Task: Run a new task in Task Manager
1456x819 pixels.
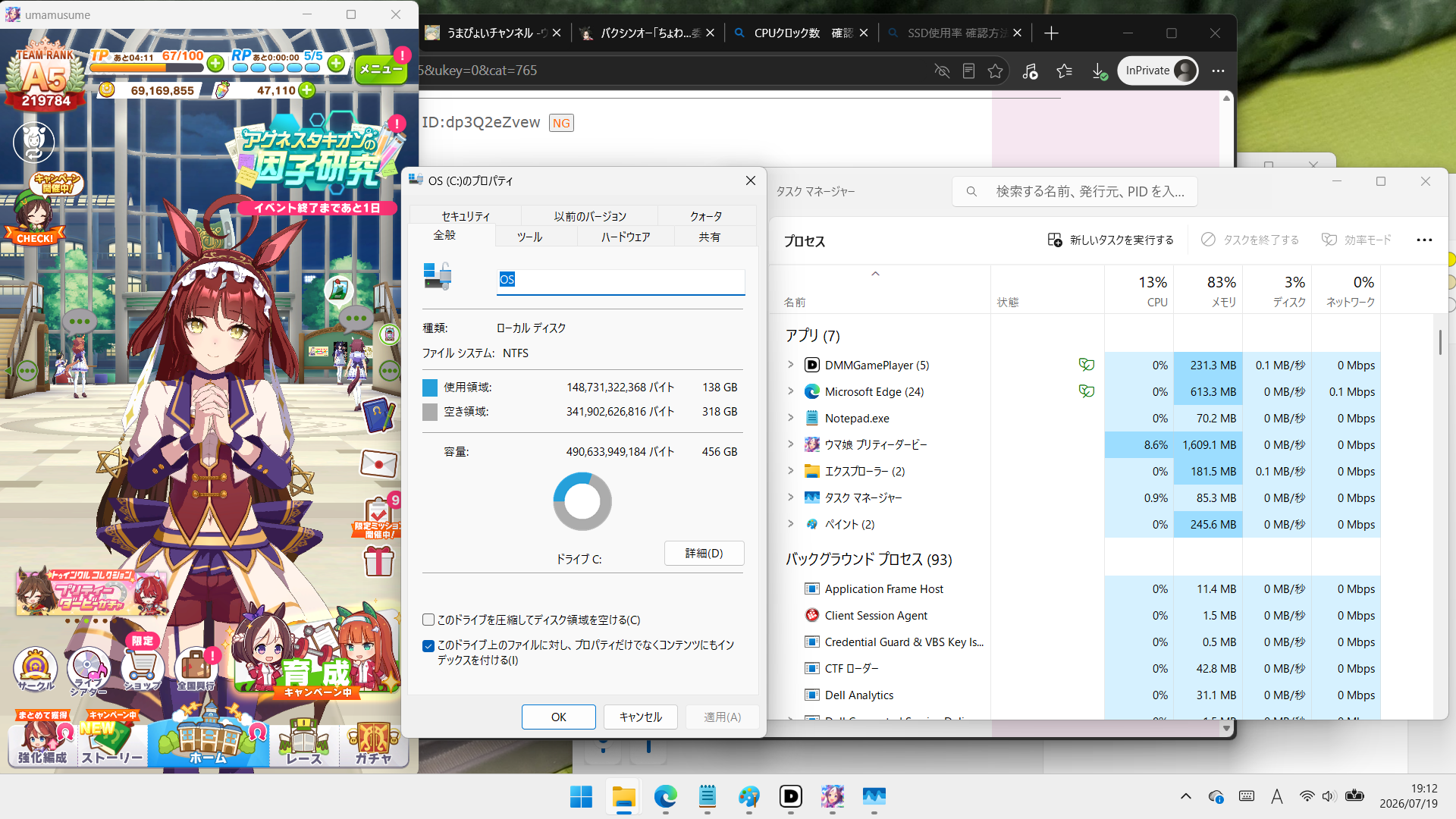Action: (1110, 240)
